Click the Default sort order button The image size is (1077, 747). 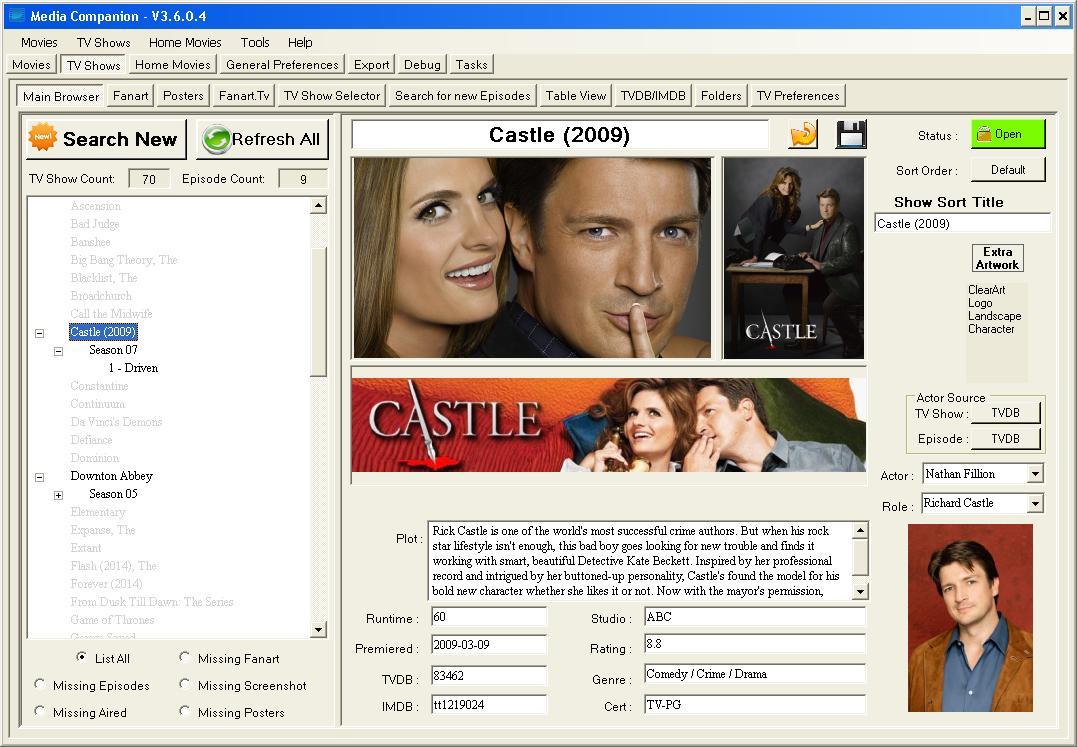(1008, 170)
